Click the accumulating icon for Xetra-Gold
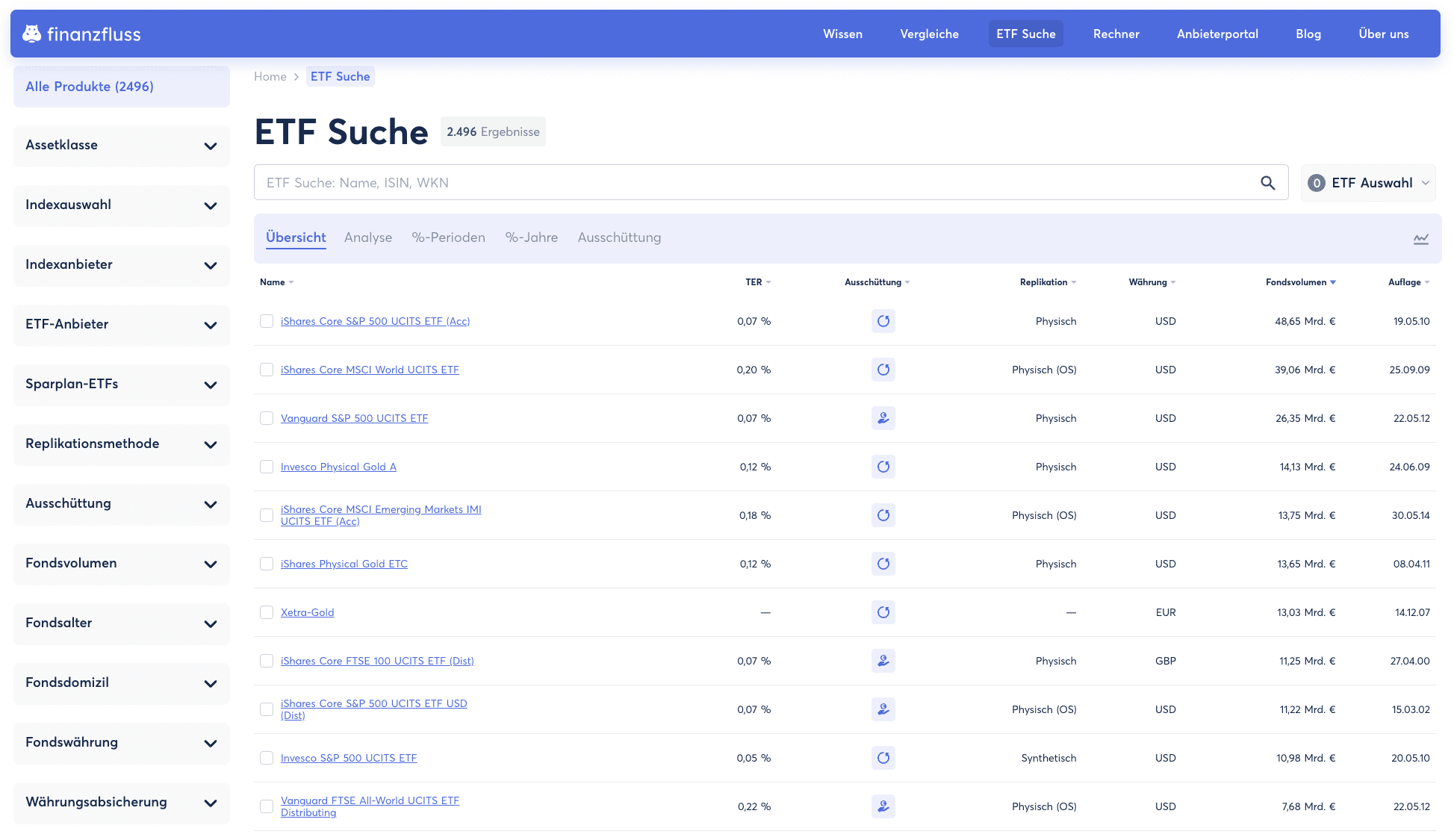Screen dimensions: 1454x840 [x=883, y=612]
